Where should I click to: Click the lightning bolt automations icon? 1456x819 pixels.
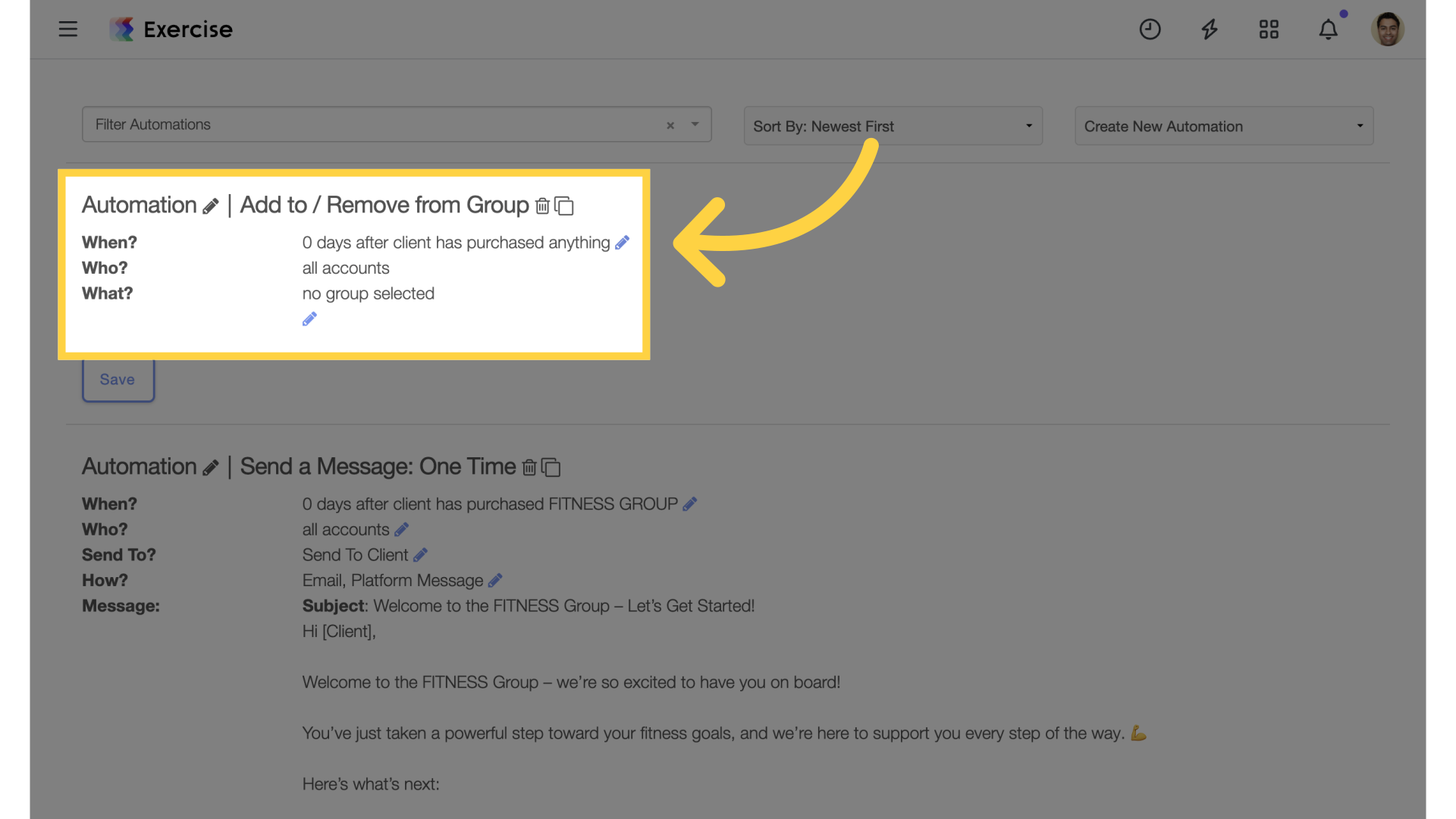click(x=1210, y=30)
